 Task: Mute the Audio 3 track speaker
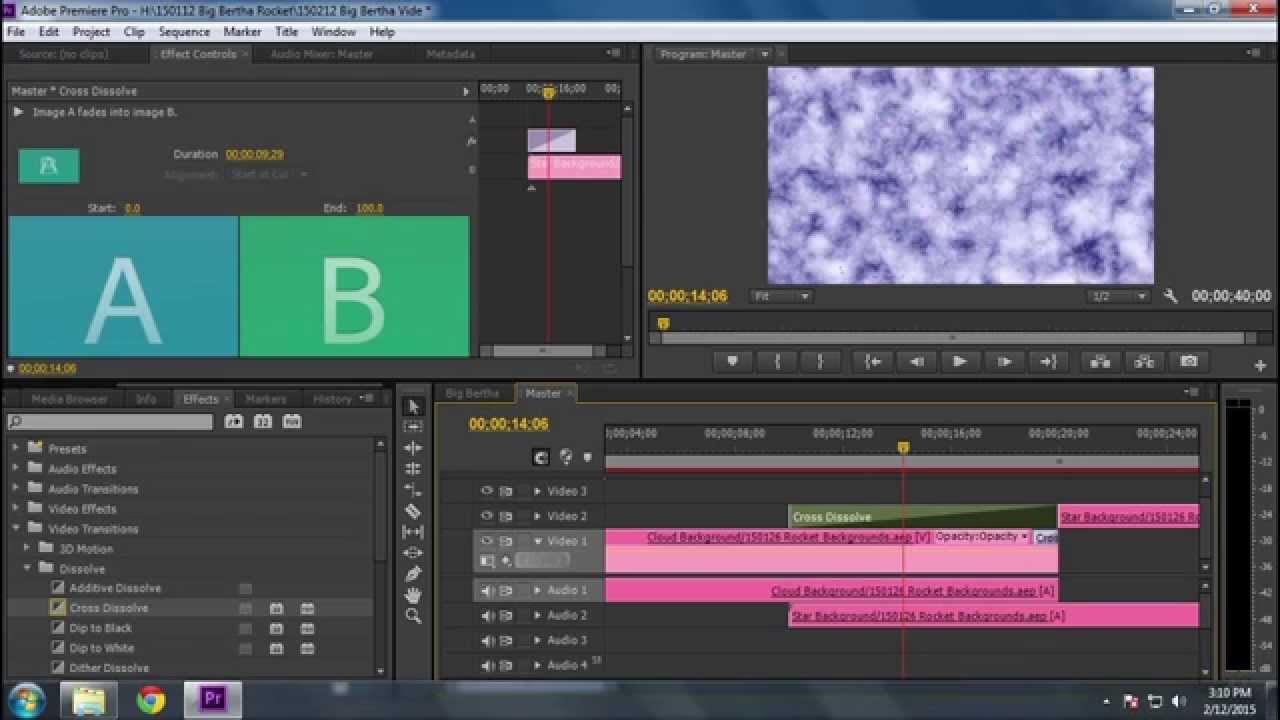(x=487, y=641)
